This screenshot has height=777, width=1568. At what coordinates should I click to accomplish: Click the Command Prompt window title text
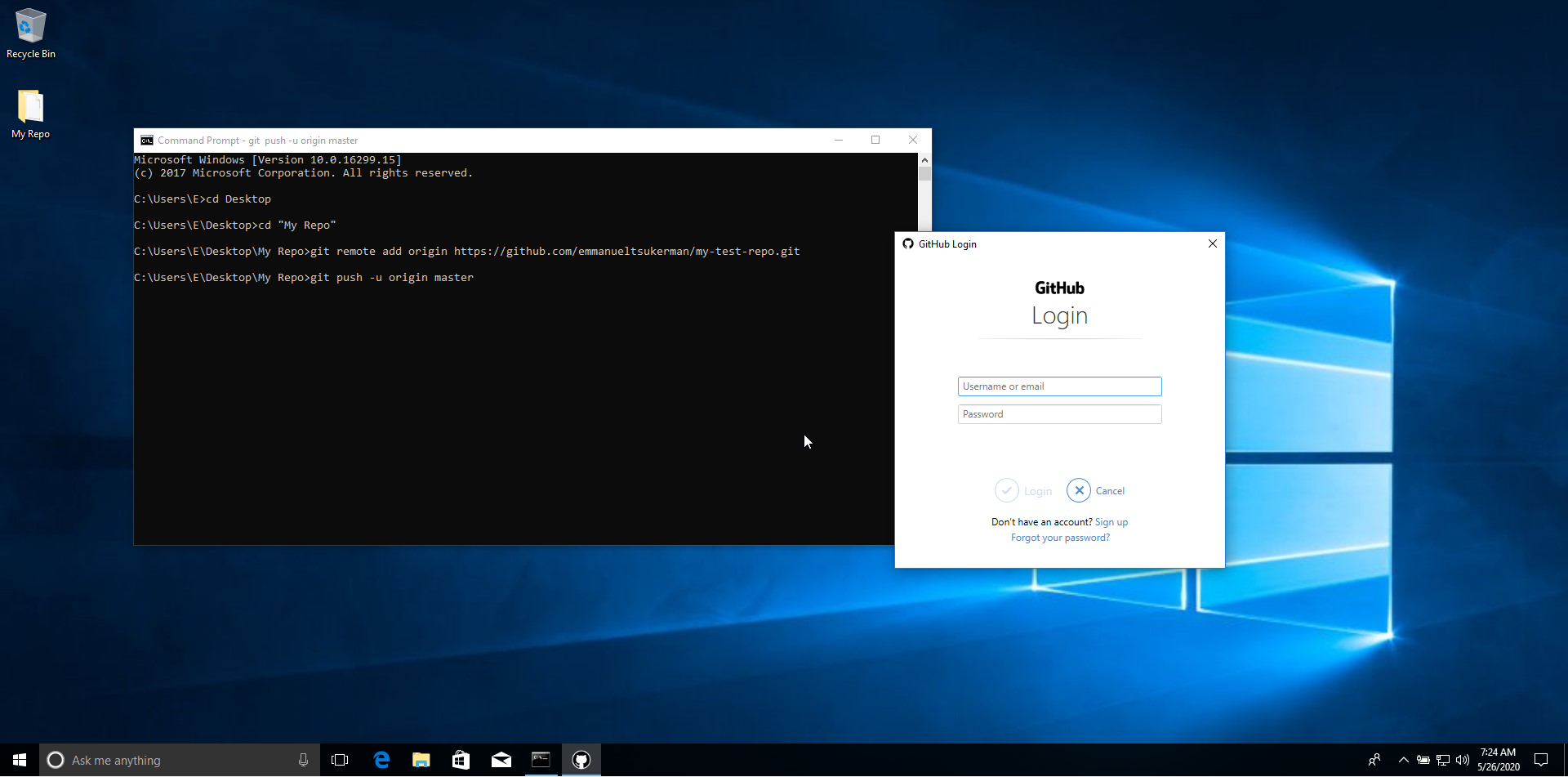[x=258, y=141]
